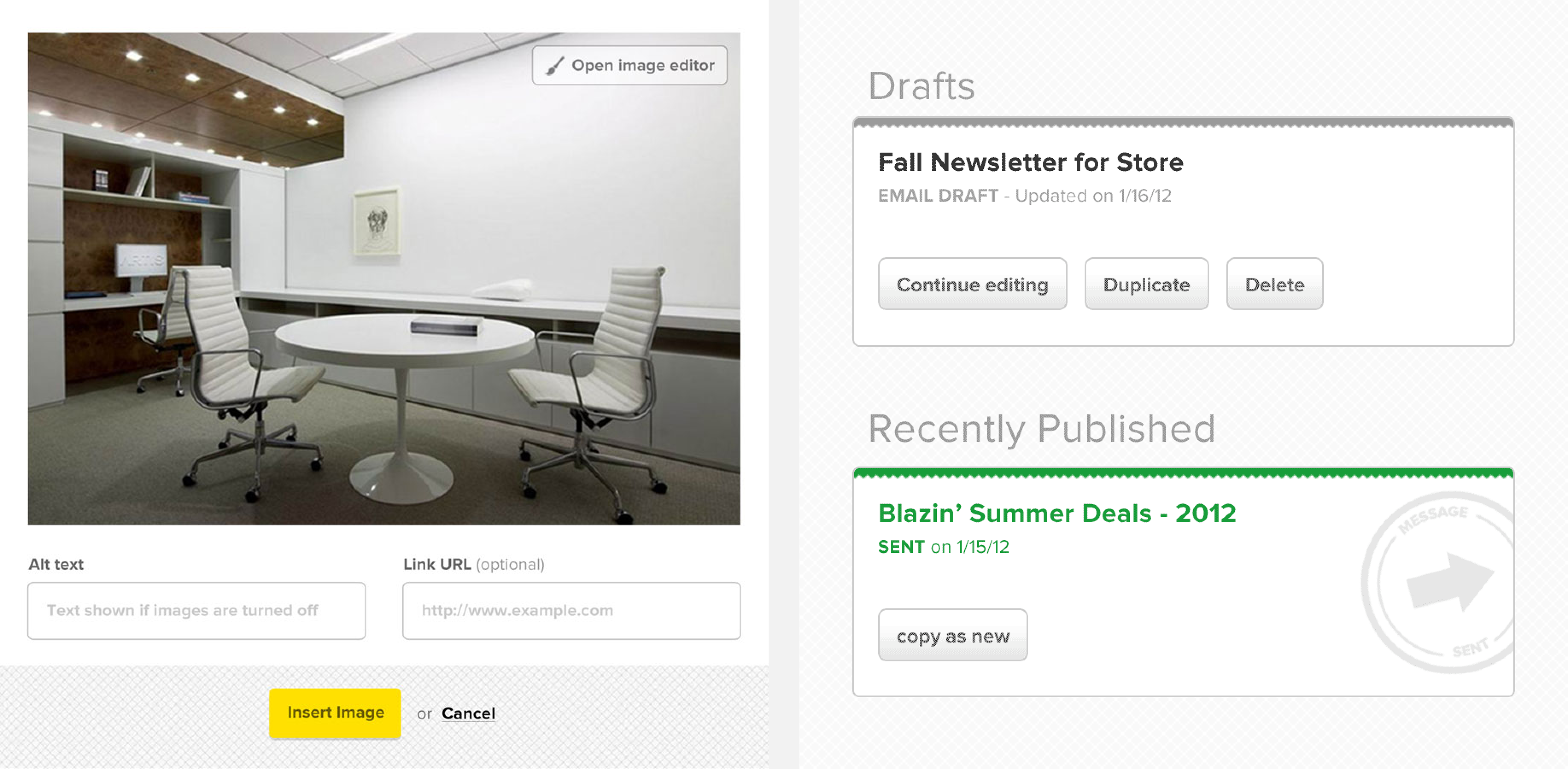Duplicate the Fall Newsletter draft
This screenshot has height=769, width=1568.
pyautogui.click(x=1146, y=285)
